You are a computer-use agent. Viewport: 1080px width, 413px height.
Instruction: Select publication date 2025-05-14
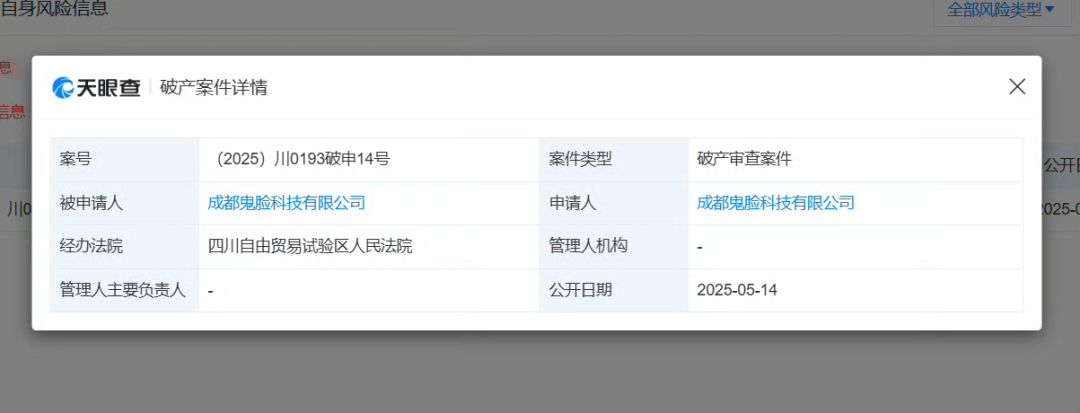(x=736, y=290)
